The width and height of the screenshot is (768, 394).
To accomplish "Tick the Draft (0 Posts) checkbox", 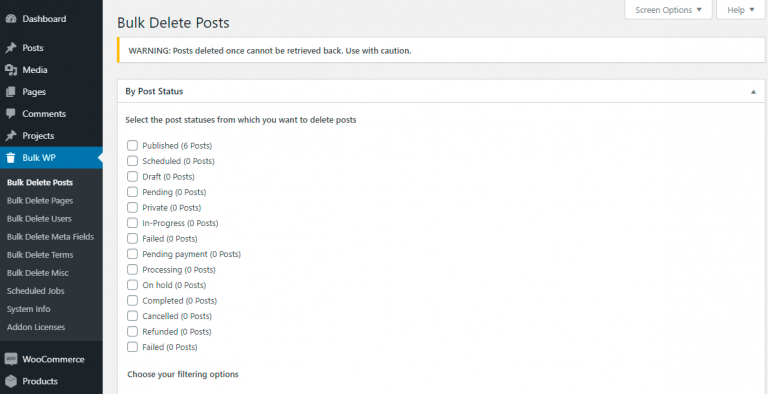I will 132,176.
